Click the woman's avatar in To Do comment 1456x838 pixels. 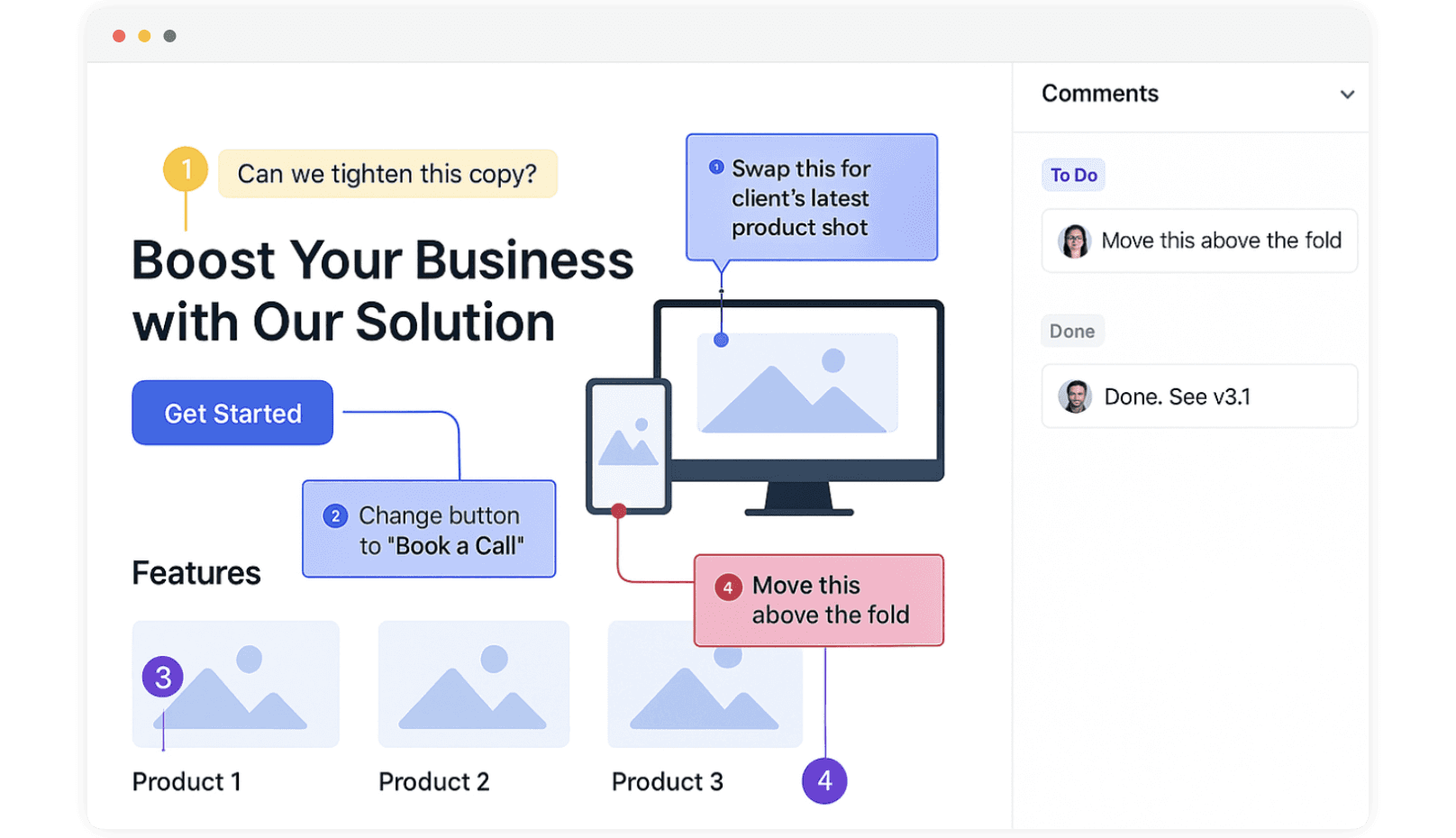coord(1074,241)
